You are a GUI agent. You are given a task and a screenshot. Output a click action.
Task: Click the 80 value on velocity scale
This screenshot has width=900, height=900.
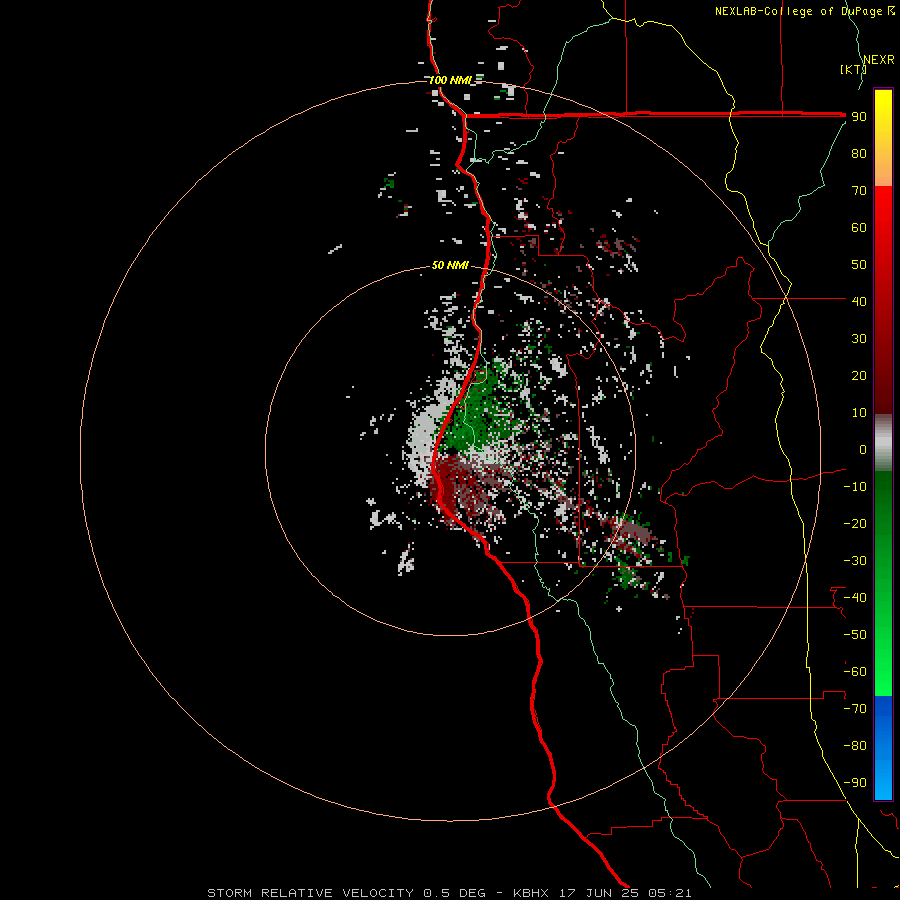[859, 153]
